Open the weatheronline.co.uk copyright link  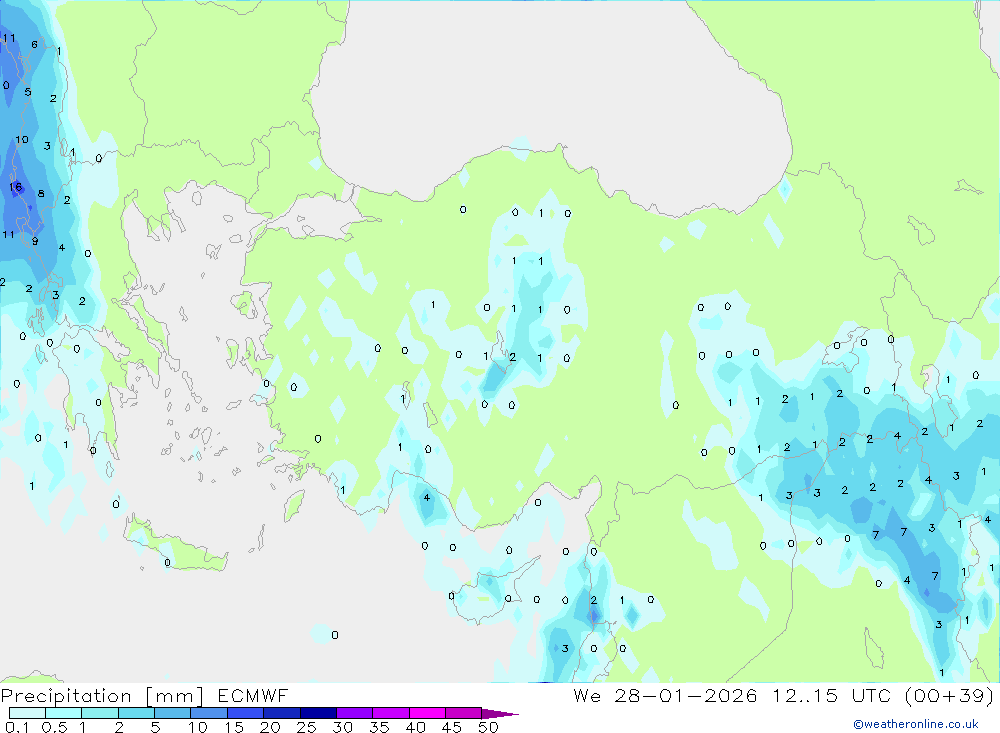(x=916, y=724)
